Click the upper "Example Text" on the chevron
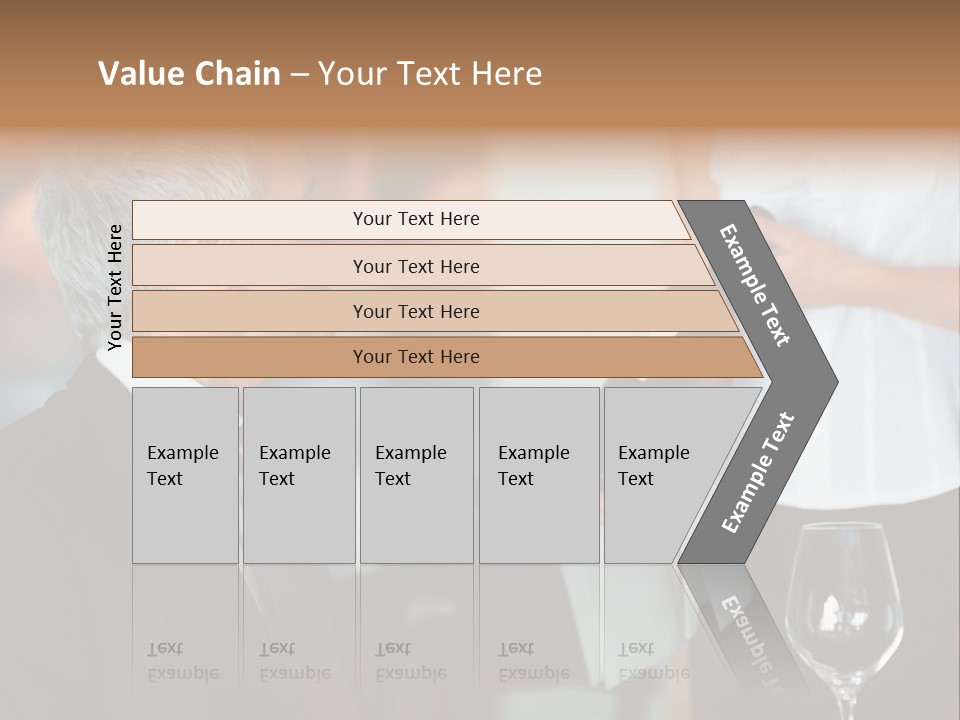Viewport: 960px width, 720px height. (x=755, y=285)
